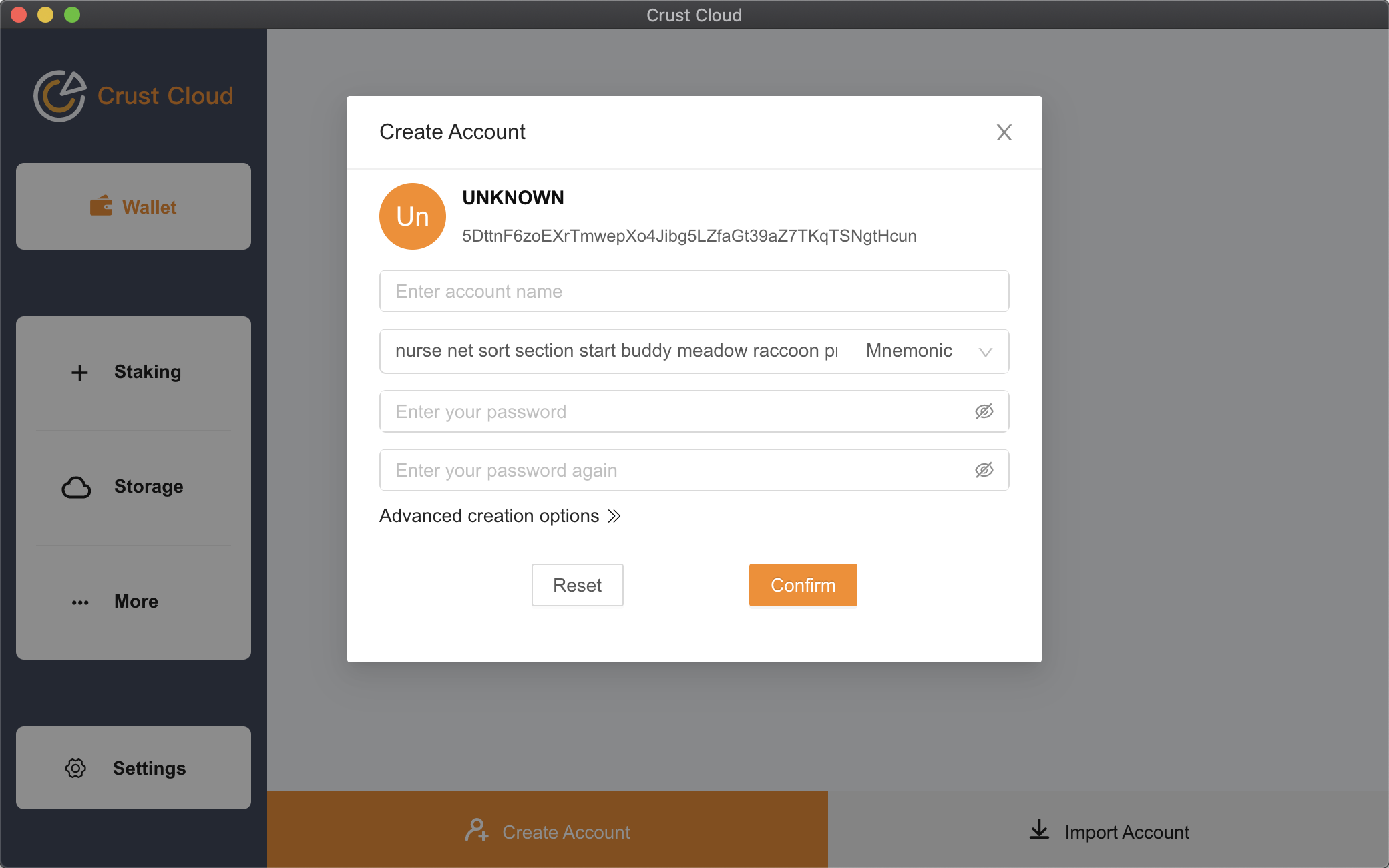
Task: Click the Mnemonic dropdown chevron arrow
Action: (x=985, y=352)
